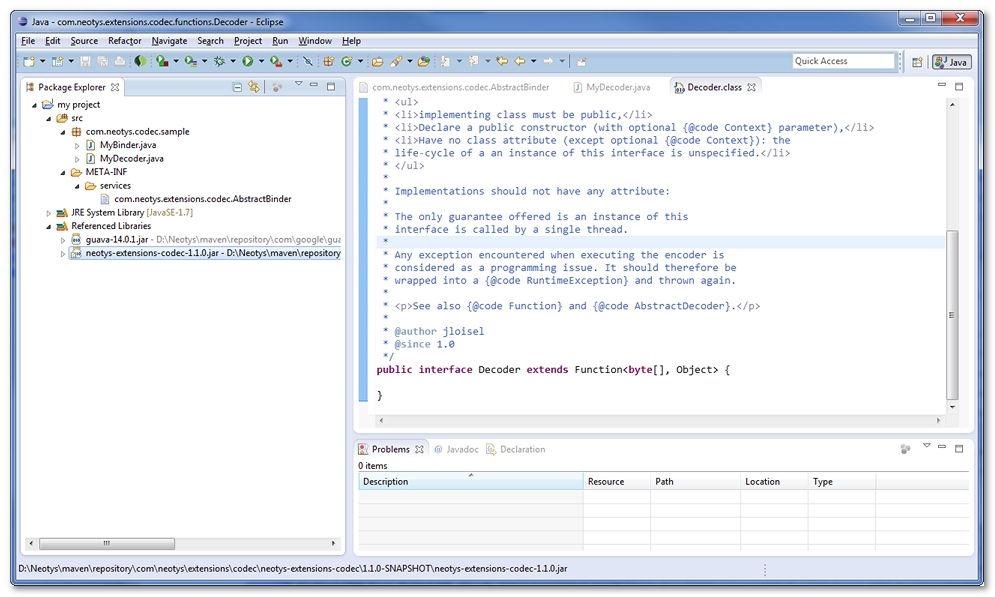
Task: Click the Quick Access search field
Action: [x=843, y=62]
